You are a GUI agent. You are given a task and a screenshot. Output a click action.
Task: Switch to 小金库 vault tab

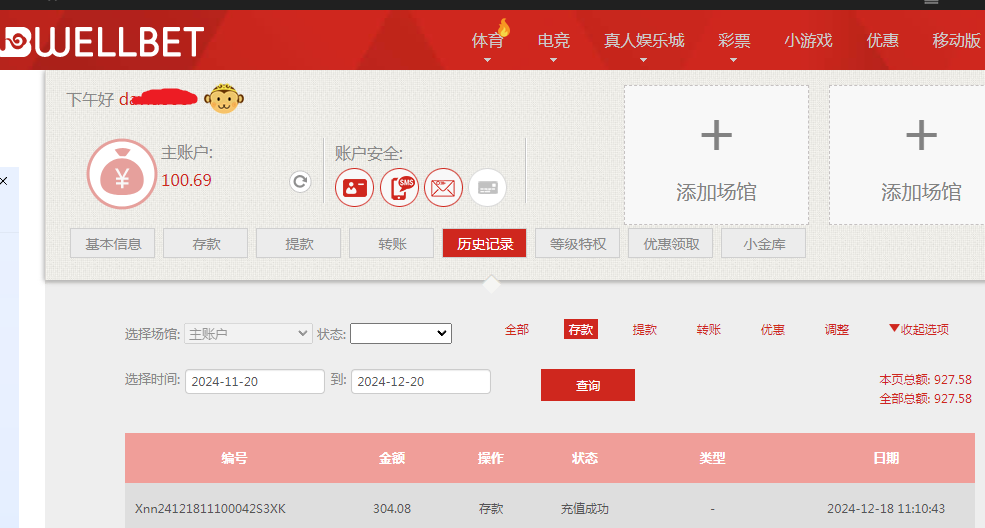coord(764,244)
